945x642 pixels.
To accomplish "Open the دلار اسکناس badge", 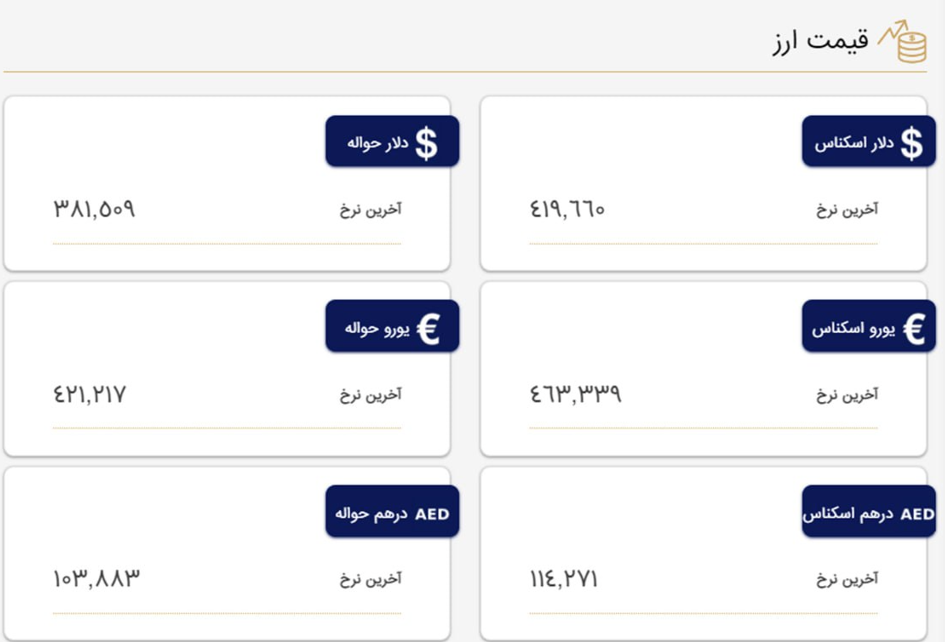I will pos(868,141).
